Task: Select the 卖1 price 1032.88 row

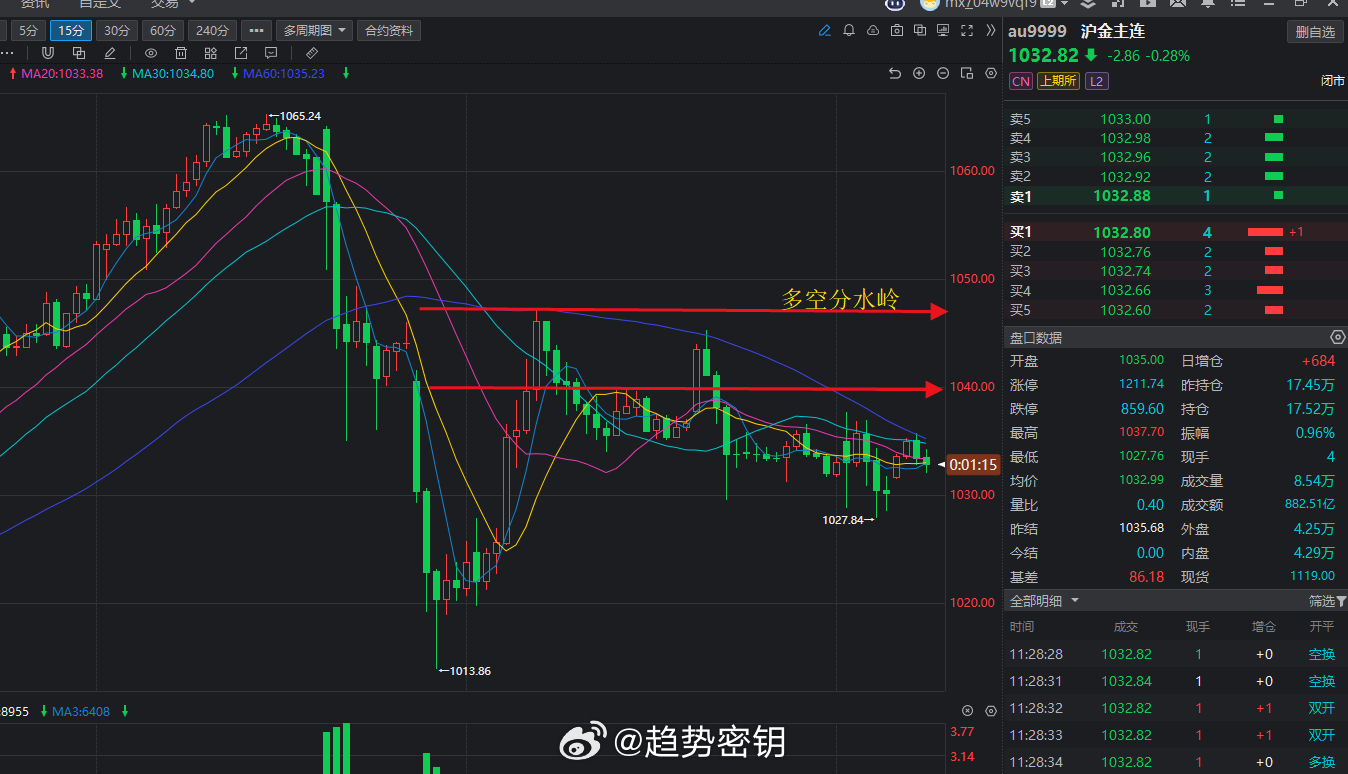Action: coord(1174,196)
